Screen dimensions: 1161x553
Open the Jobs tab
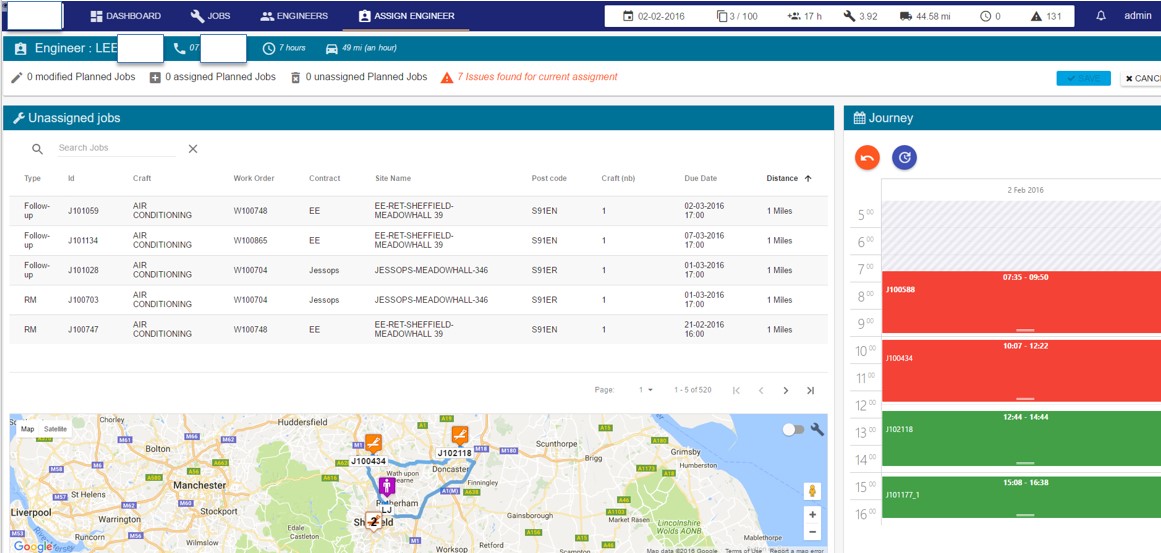point(210,16)
